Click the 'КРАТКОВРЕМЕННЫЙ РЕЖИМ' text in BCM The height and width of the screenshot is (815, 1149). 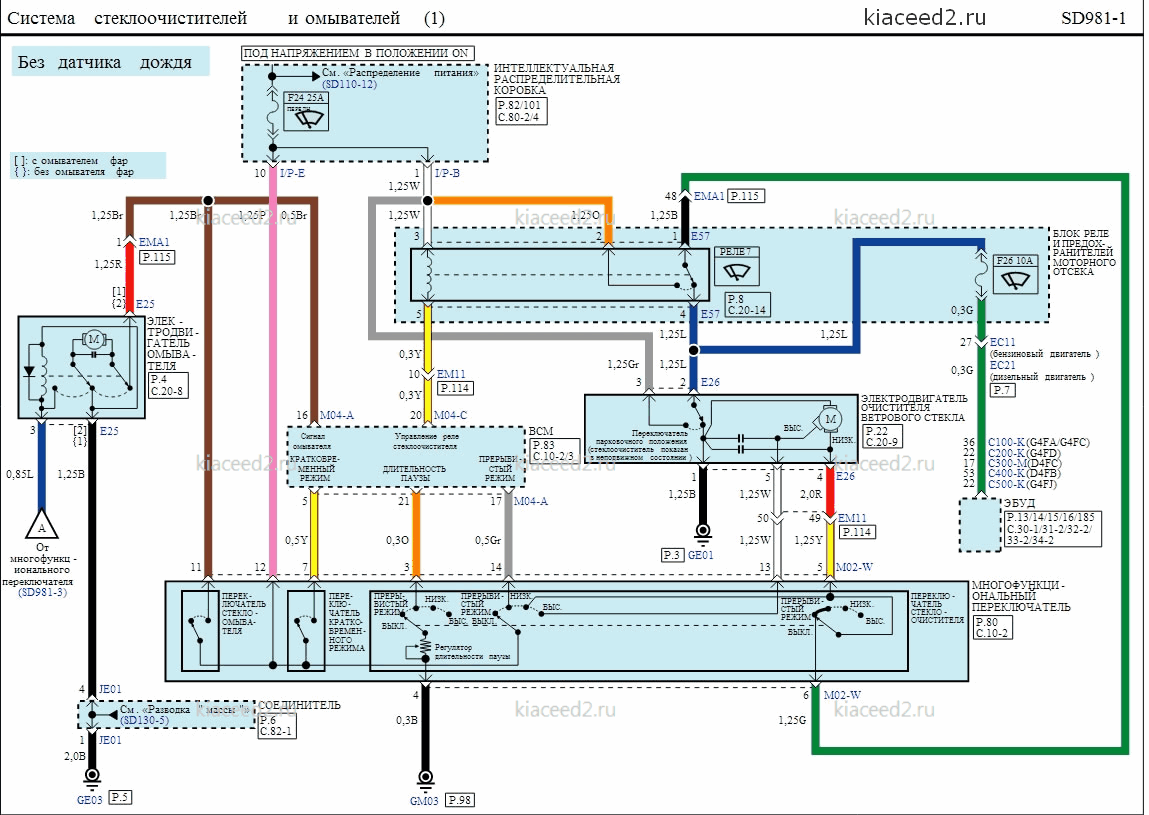tap(315, 468)
